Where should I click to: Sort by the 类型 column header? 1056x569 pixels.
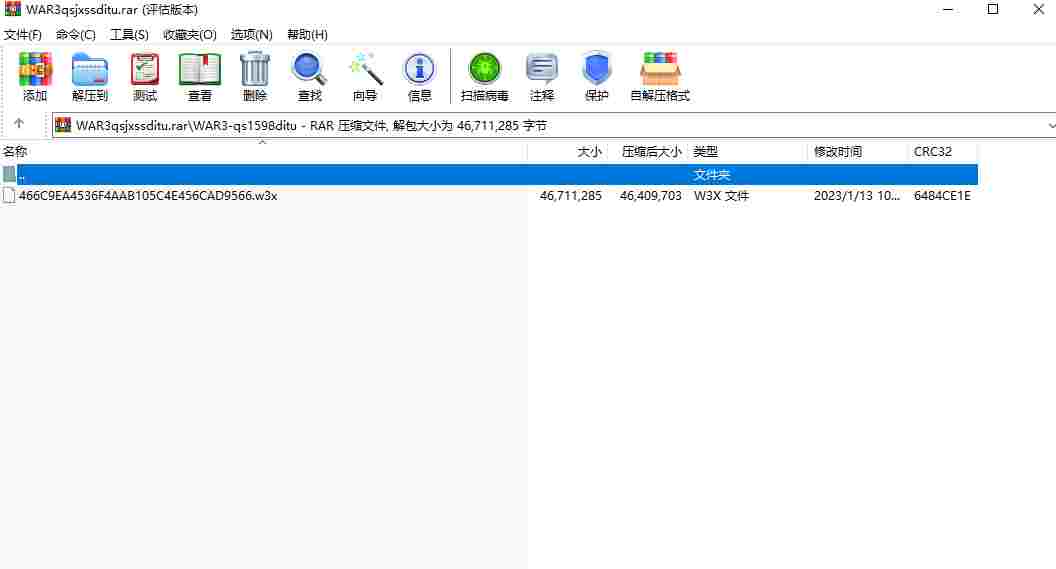748,152
